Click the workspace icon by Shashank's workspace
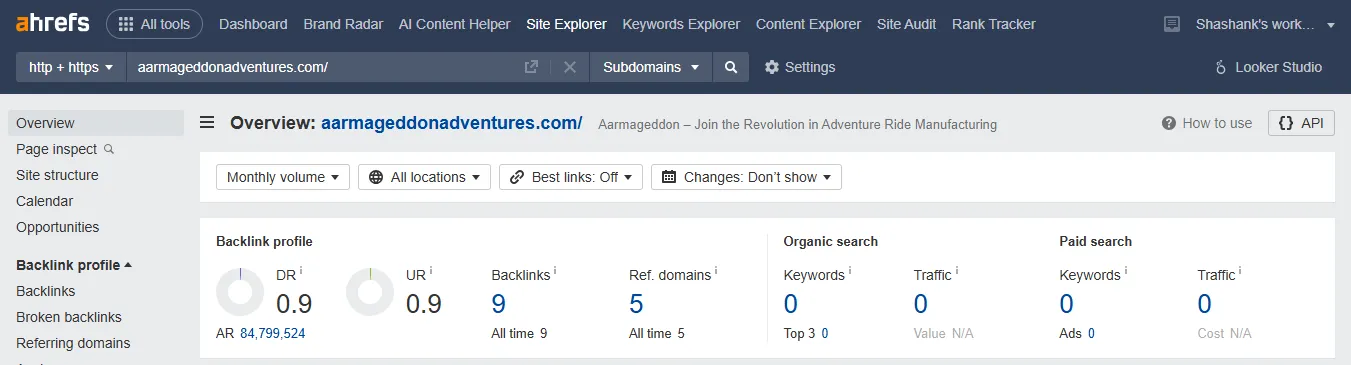 1172,24
